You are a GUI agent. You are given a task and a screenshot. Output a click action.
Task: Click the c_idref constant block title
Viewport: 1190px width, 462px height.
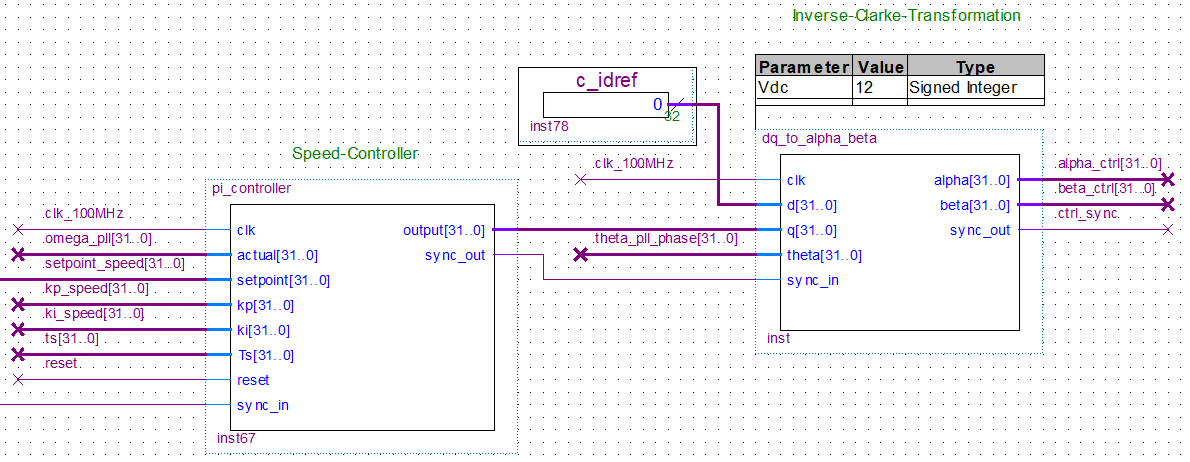click(x=606, y=81)
